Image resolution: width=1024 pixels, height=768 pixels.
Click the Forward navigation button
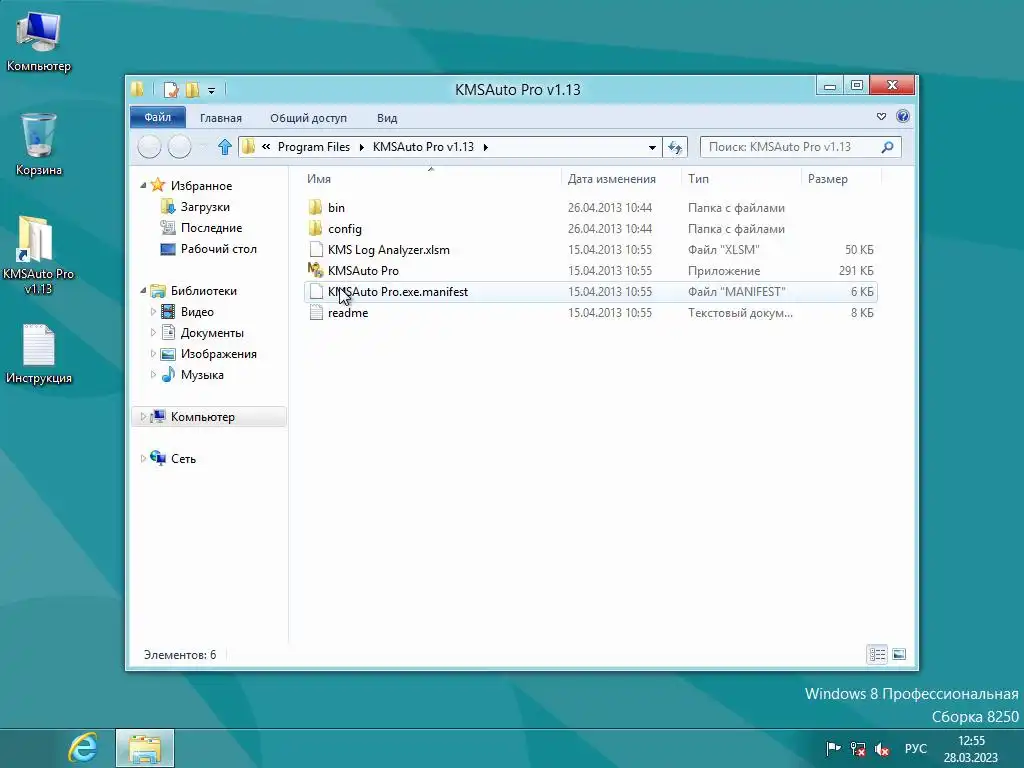180,147
